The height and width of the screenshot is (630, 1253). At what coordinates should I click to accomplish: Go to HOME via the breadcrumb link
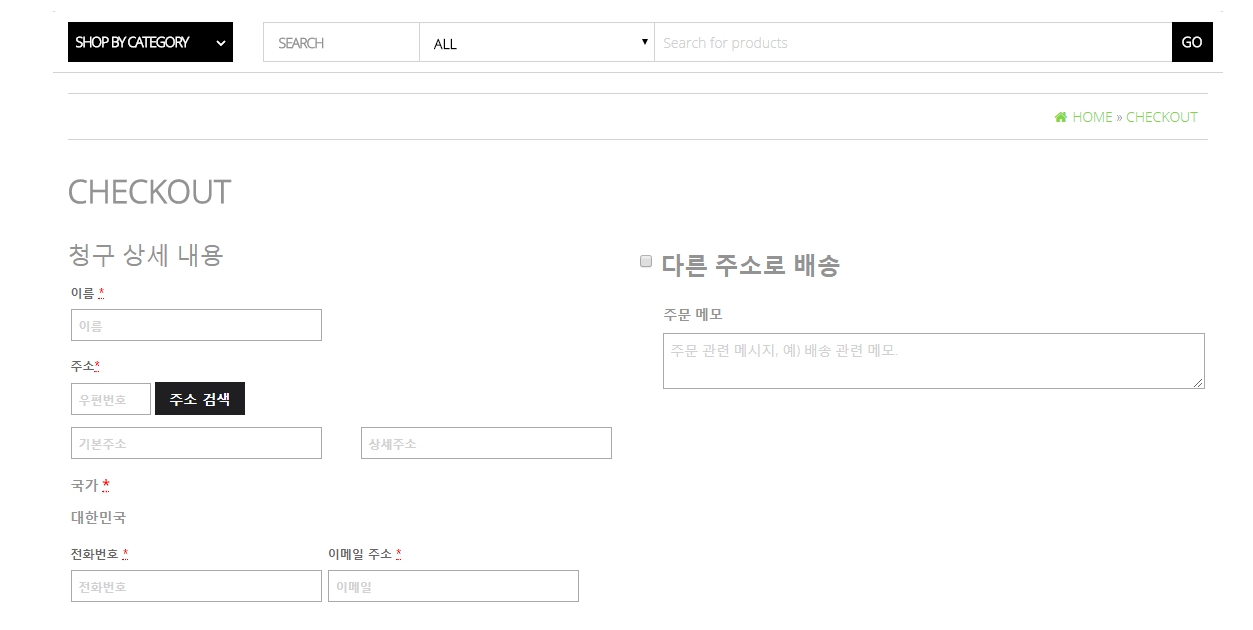tap(1092, 117)
